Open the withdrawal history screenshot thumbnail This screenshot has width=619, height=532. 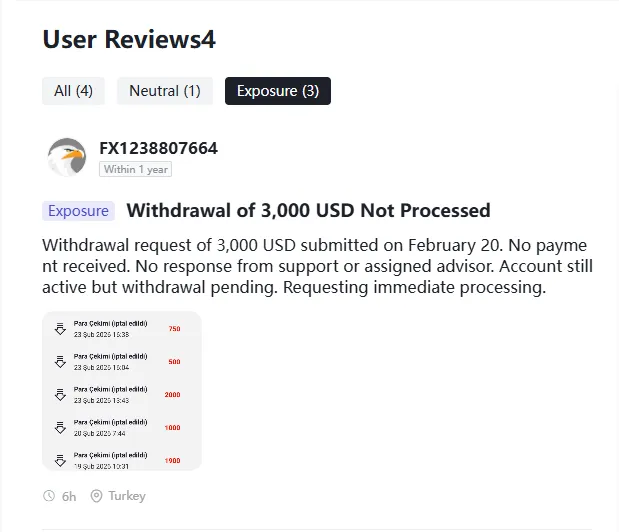(122, 391)
